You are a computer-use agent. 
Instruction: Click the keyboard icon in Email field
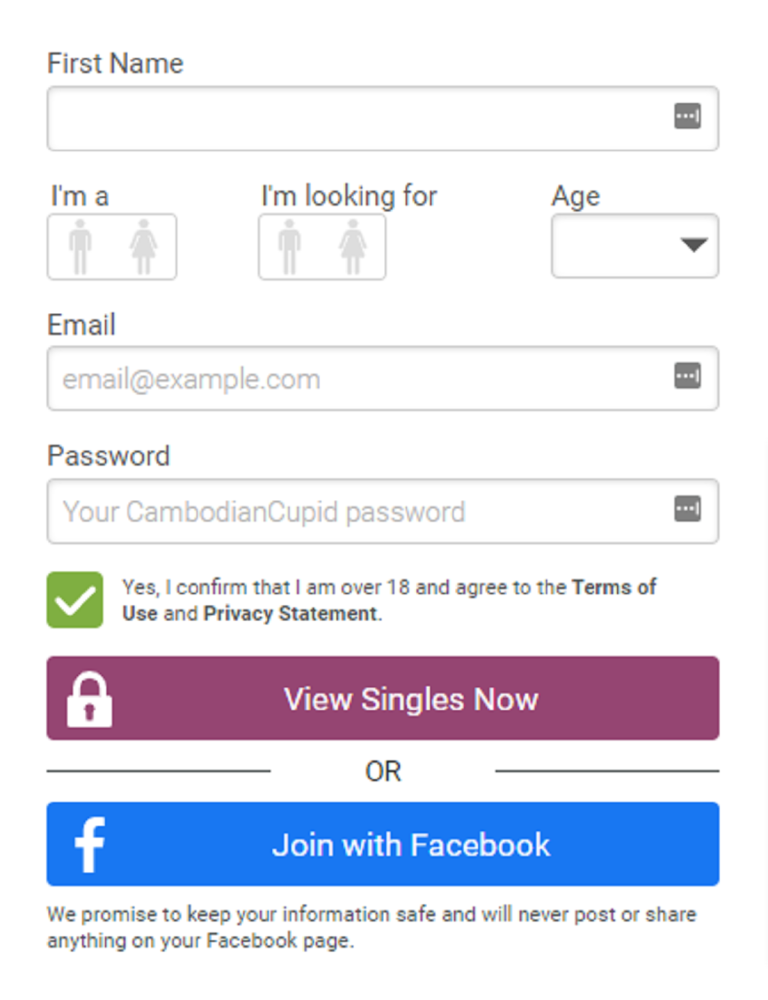click(x=687, y=375)
